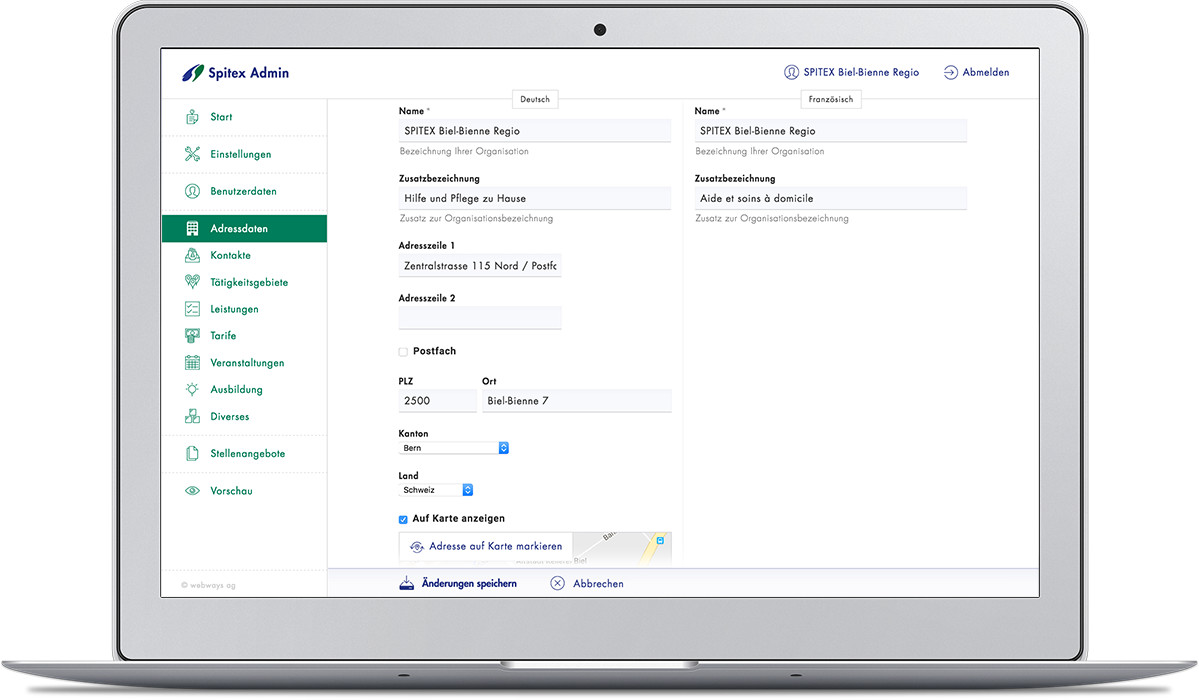Switch to the Französisch language tab
The width and height of the screenshot is (1199, 700).
[x=830, y=99]
